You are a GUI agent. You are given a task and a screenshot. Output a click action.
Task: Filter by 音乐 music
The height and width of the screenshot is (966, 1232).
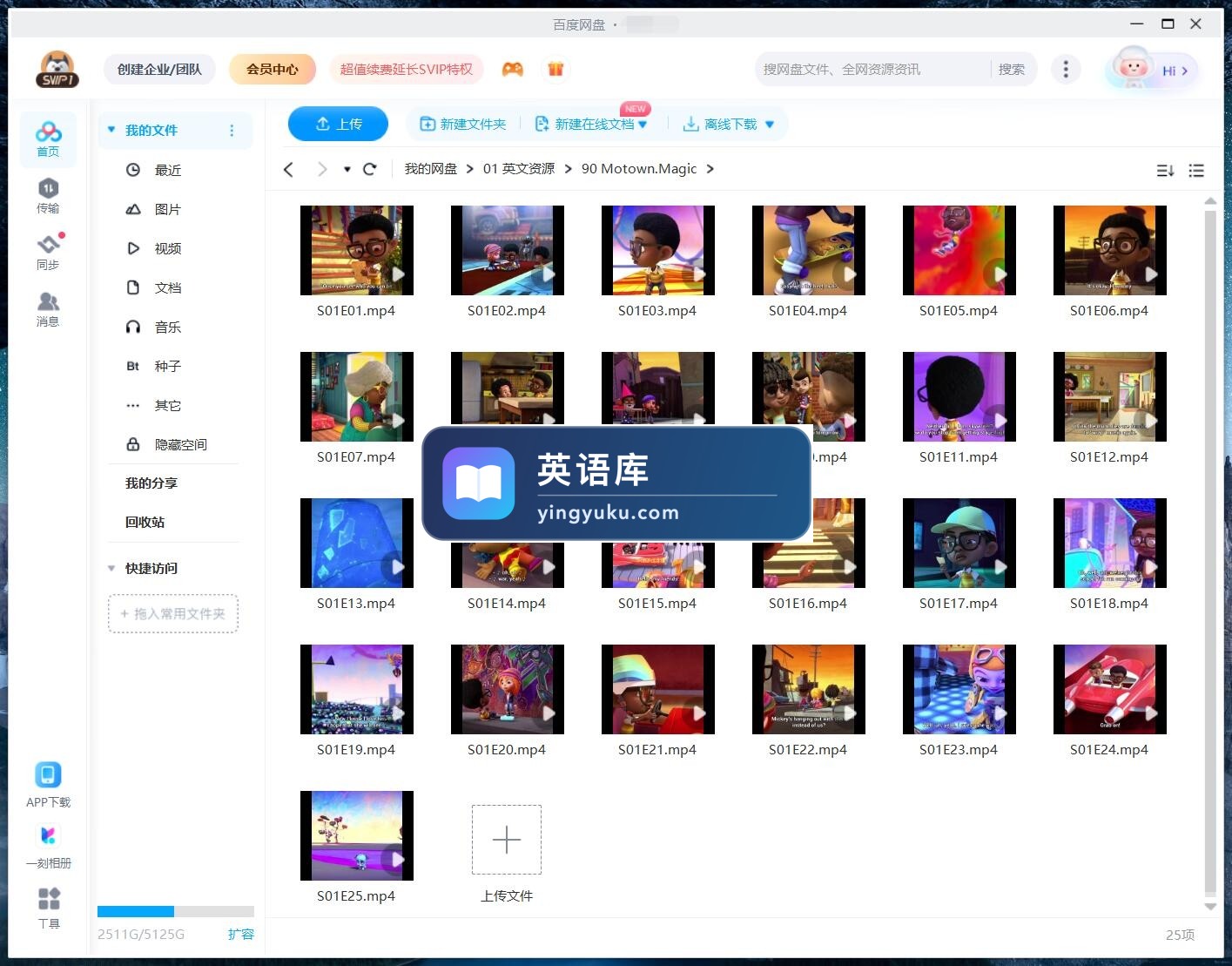(x=168, y=327)
